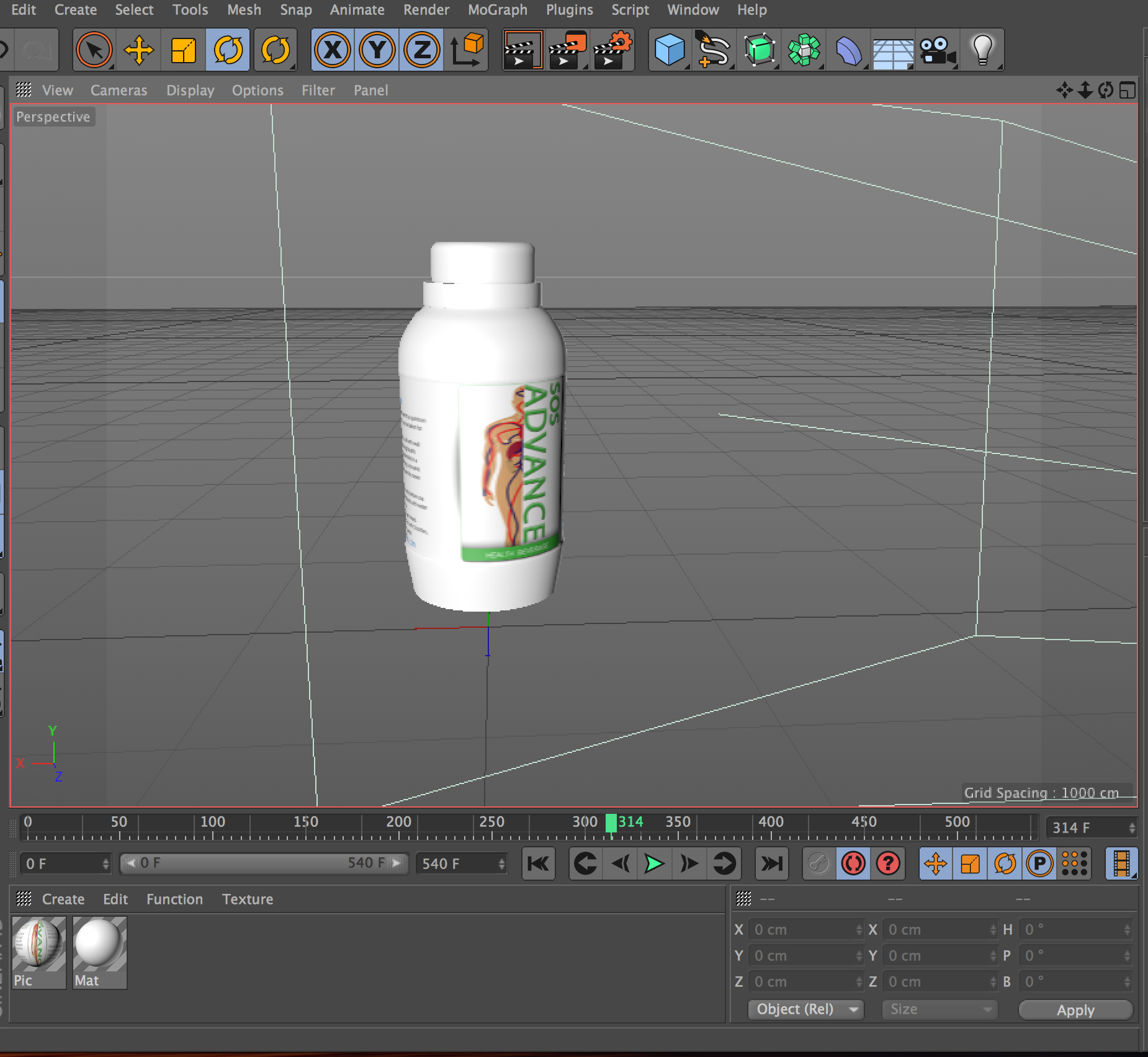This screenshot has width=1148, height=1057.
Task: Click the viewport zoom camera icon
Action: tap(1085, 91)
